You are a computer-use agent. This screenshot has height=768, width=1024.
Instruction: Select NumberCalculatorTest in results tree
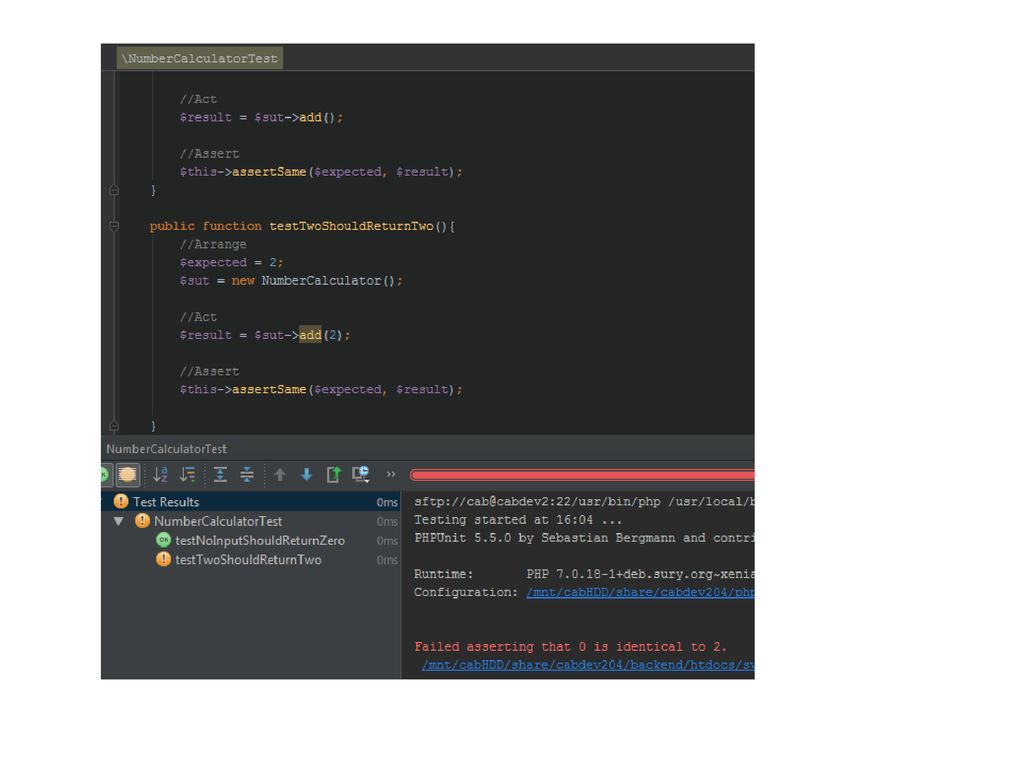click(218, 521)
